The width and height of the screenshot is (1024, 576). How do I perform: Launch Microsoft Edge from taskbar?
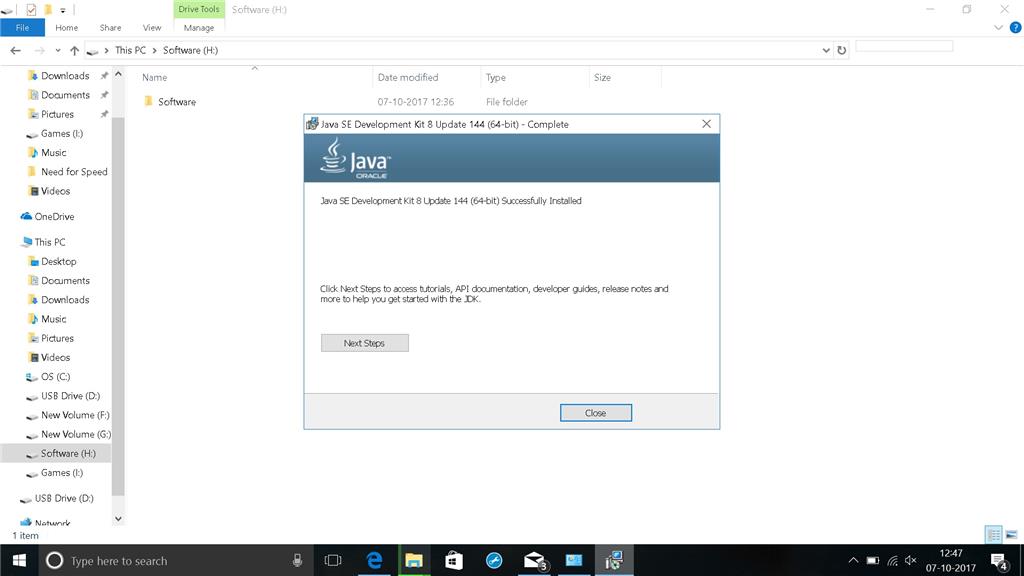coord(374,560)
